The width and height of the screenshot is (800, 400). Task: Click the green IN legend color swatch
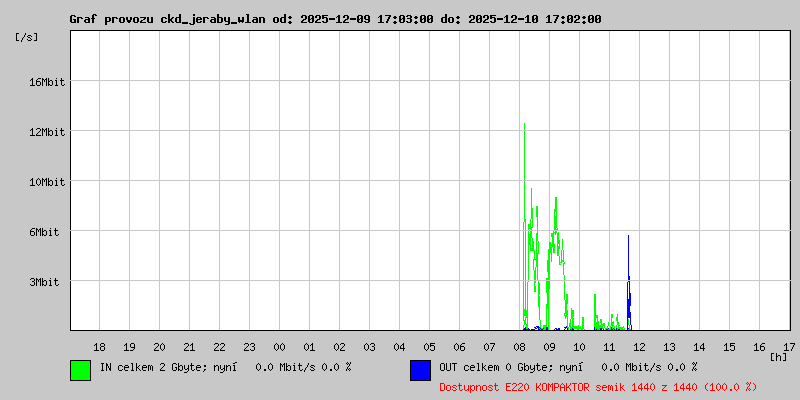point(81,370)
